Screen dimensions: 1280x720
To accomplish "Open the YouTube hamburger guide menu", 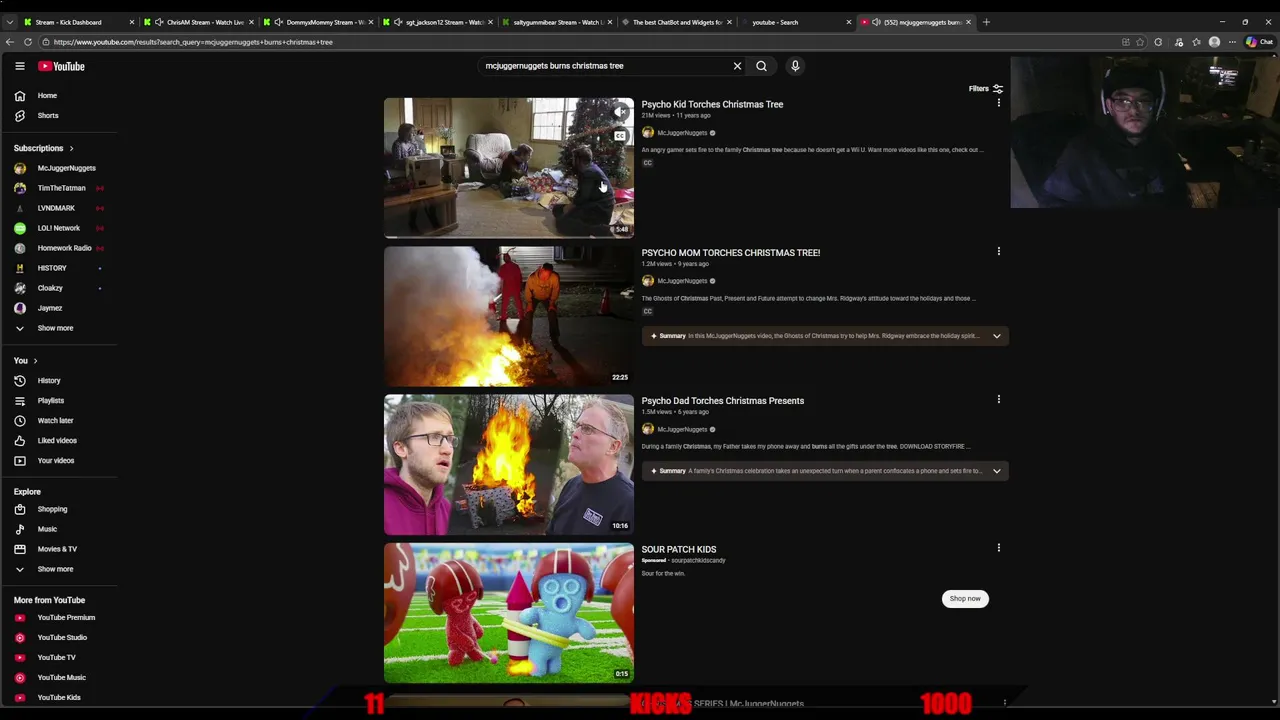I will point(19,66).
